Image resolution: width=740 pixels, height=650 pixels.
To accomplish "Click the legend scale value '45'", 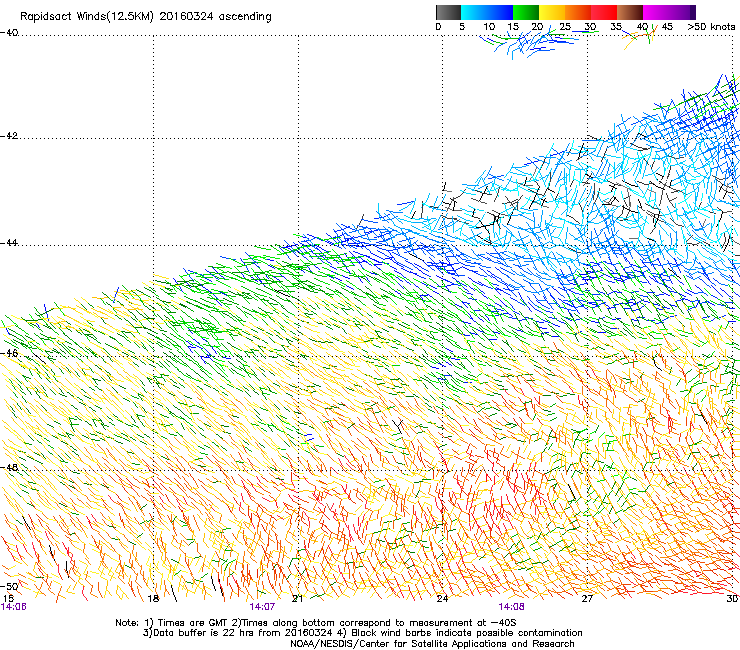I will pos(667,27).
